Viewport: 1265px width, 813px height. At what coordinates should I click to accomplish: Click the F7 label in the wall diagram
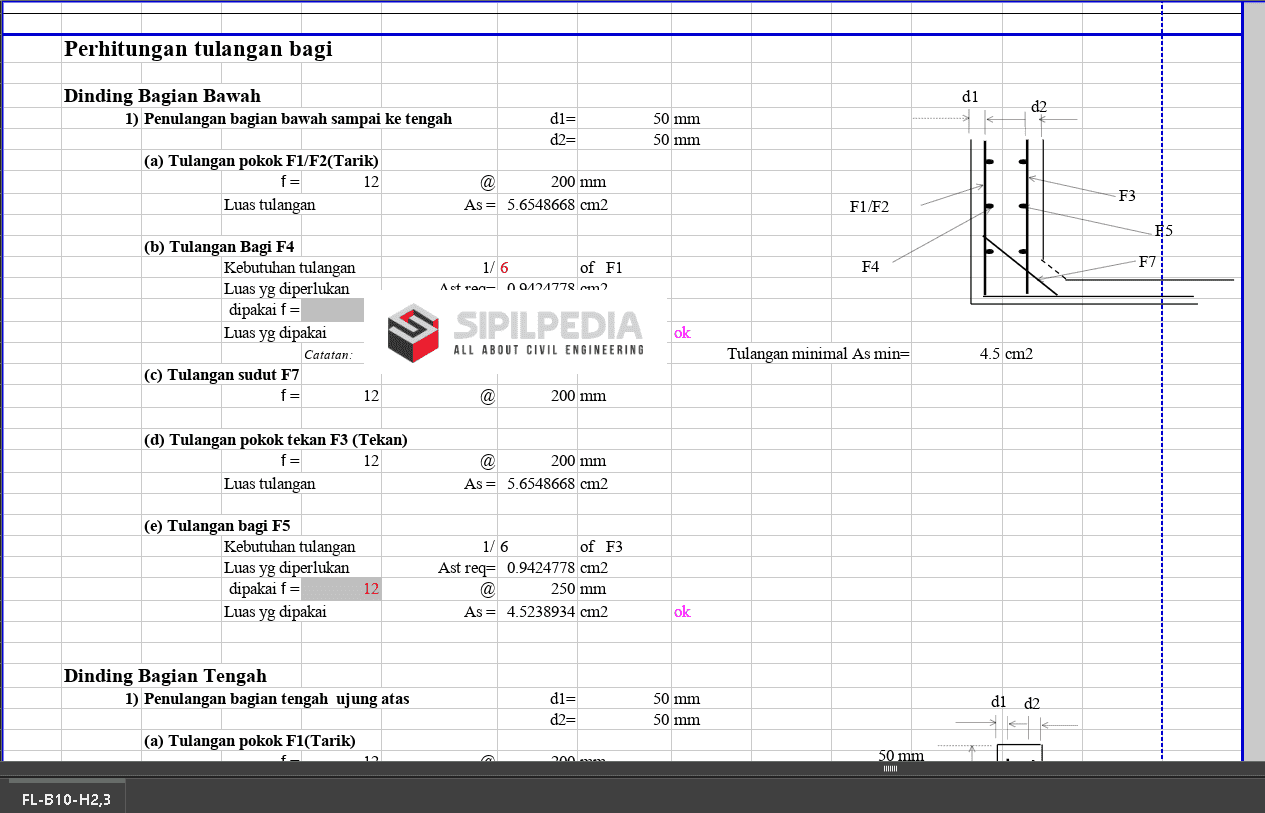[x=1147, y=262]
